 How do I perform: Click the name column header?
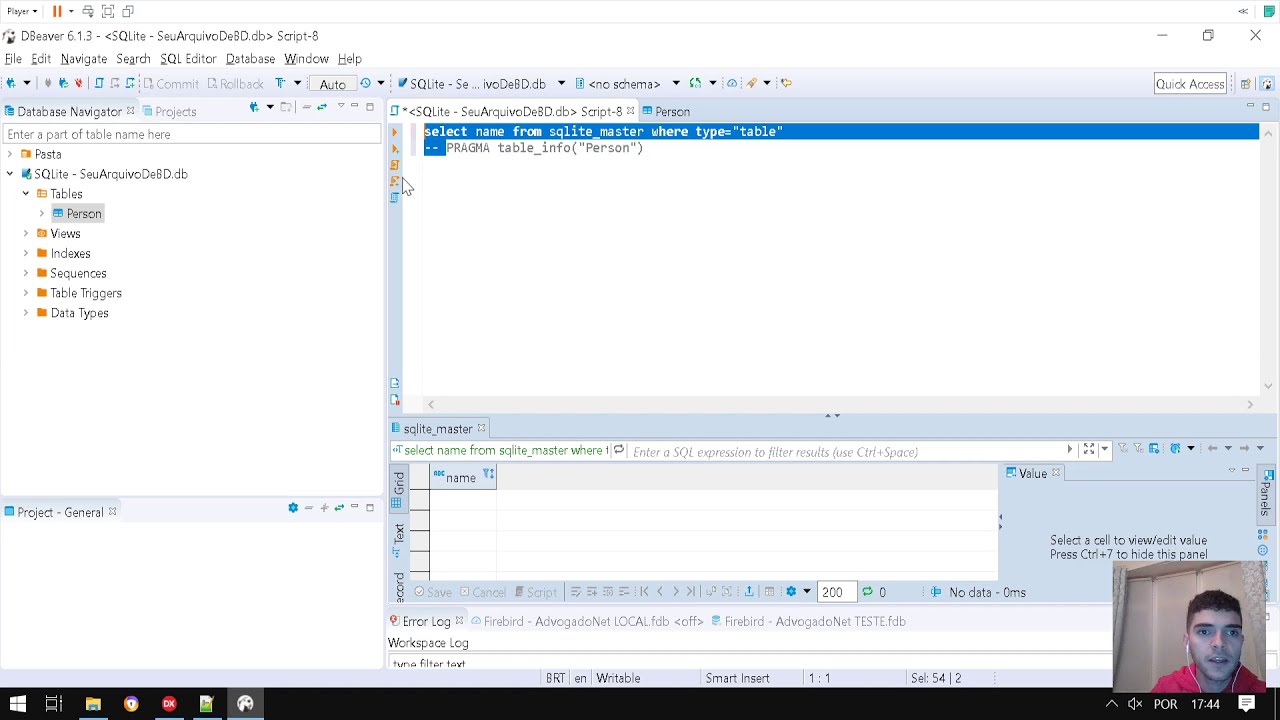coord(463,478)
